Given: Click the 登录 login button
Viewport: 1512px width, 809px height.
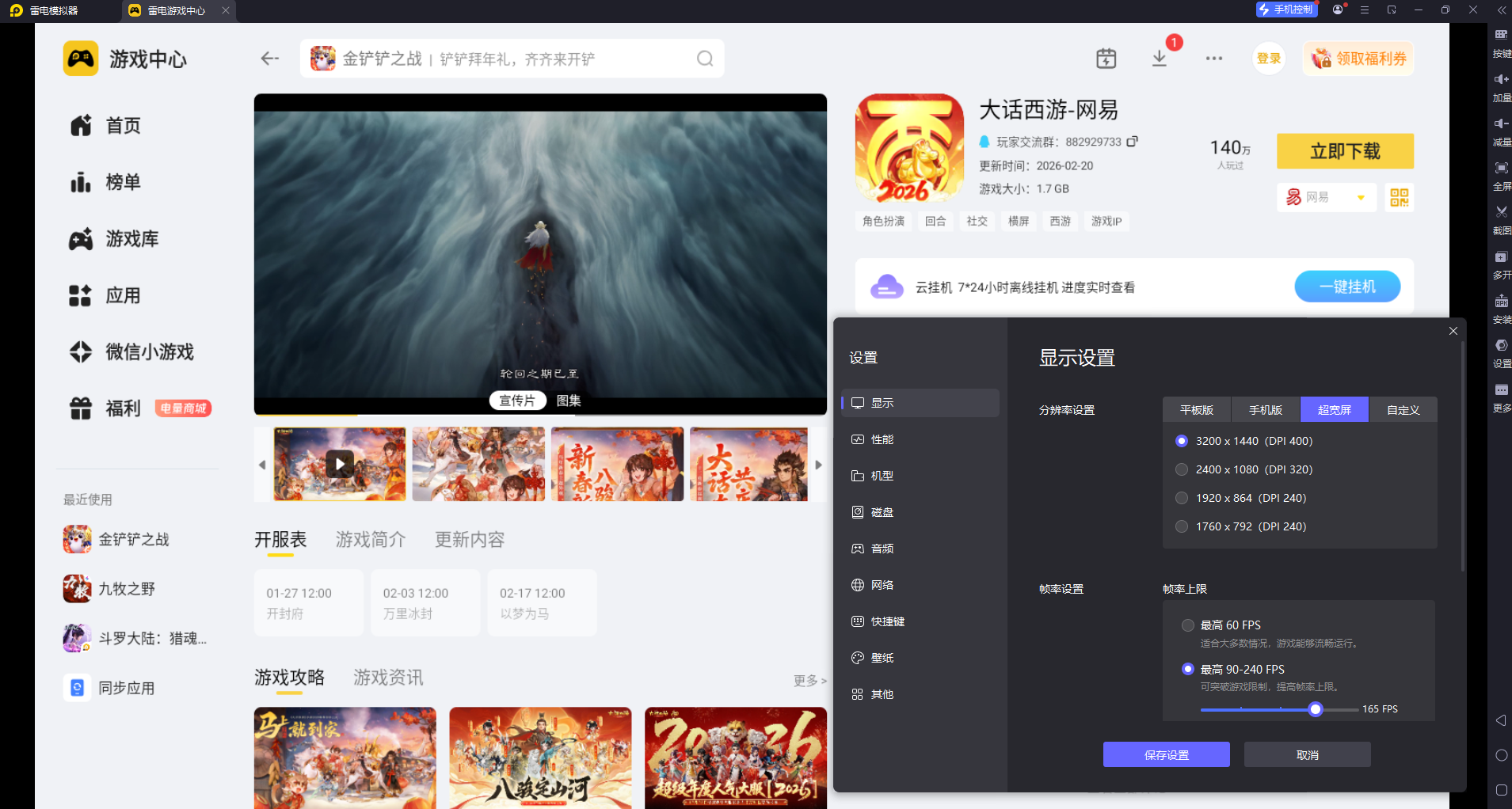Looking at the screenshot, I should pyautogui.click(x=1269, y=59).
